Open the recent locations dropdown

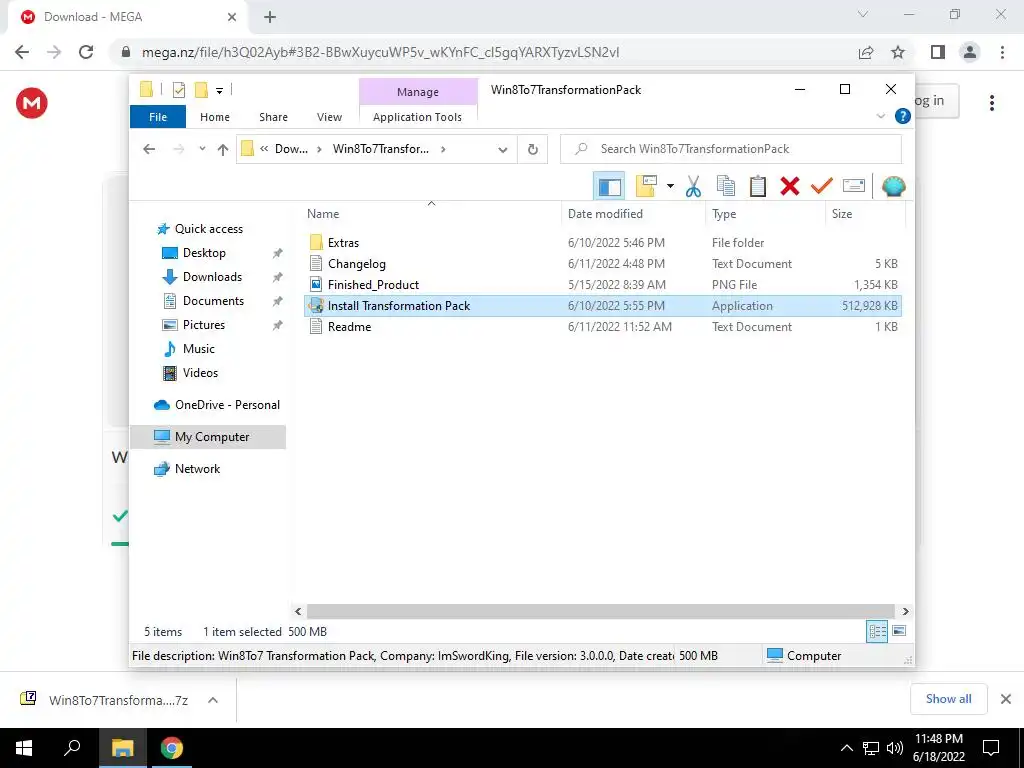(x=202, y=149)
